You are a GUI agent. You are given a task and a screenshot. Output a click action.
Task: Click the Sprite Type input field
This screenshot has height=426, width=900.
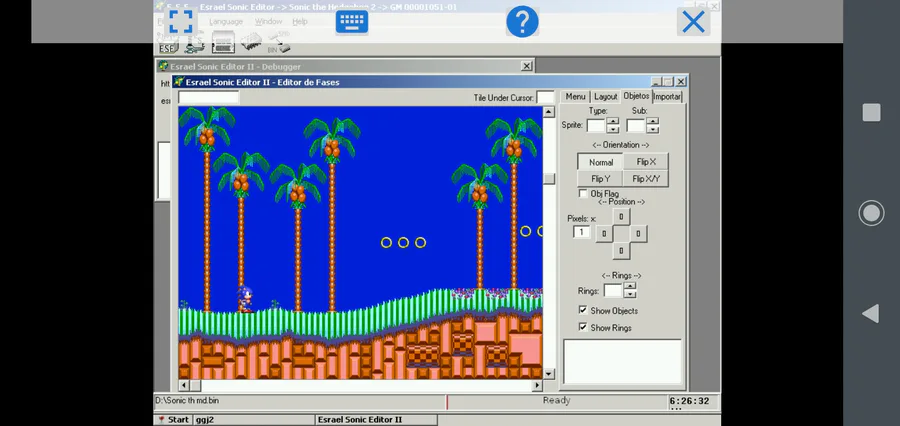(596, 126)
